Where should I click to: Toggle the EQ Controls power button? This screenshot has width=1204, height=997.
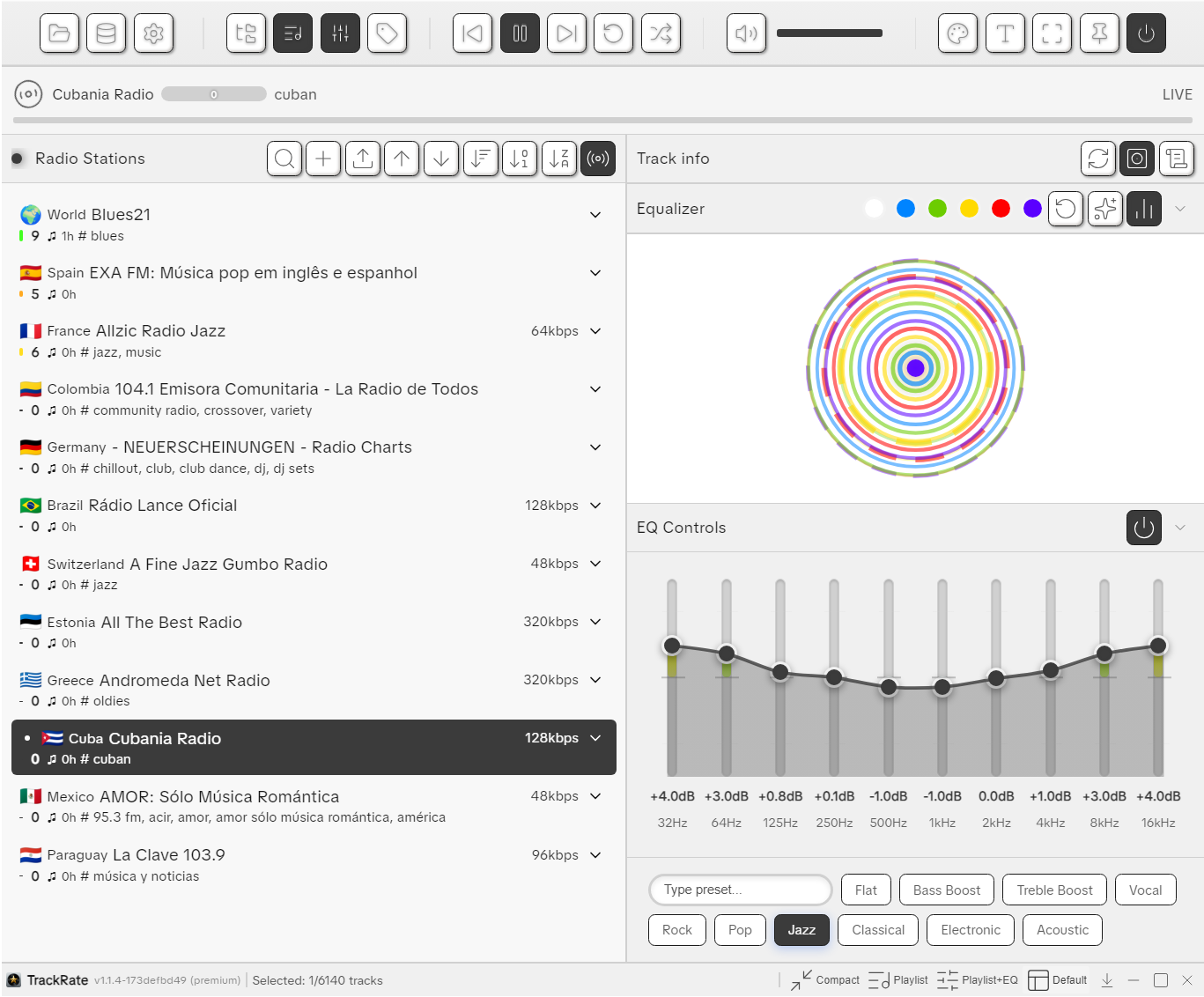coord(1143,528)
